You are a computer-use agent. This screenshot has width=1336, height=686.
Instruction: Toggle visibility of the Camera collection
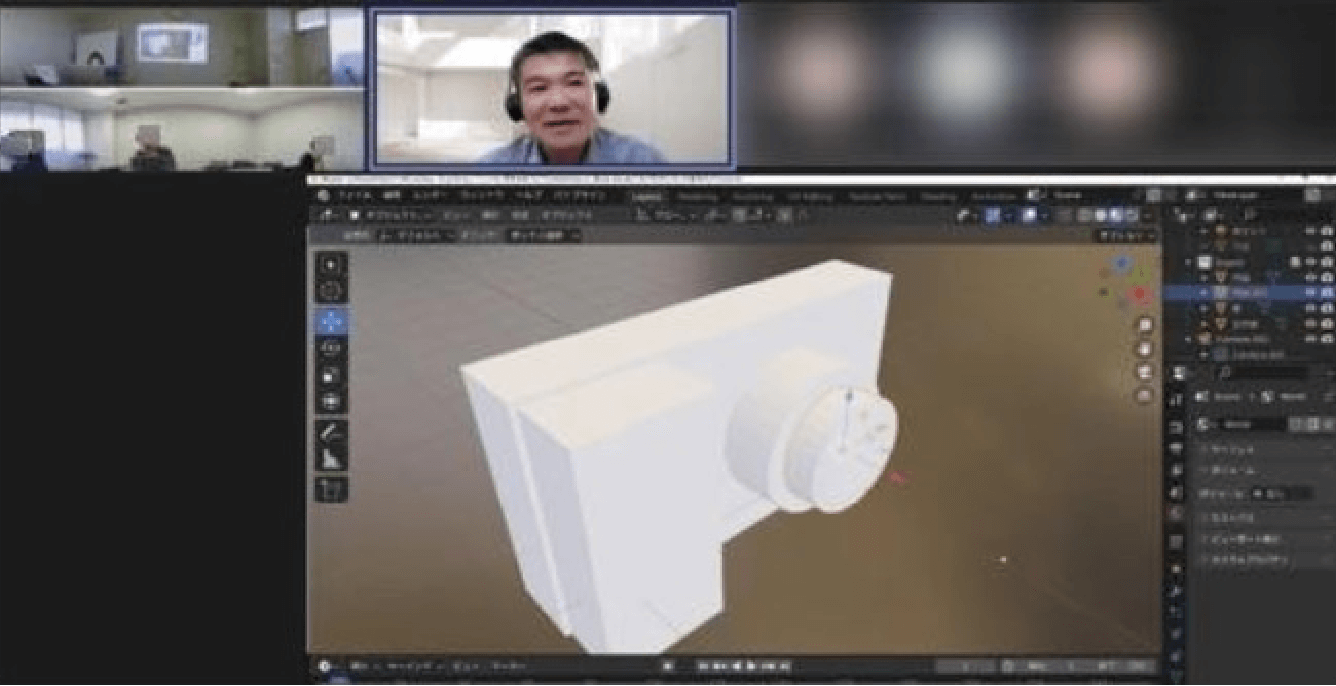[x=1310, y=339]
